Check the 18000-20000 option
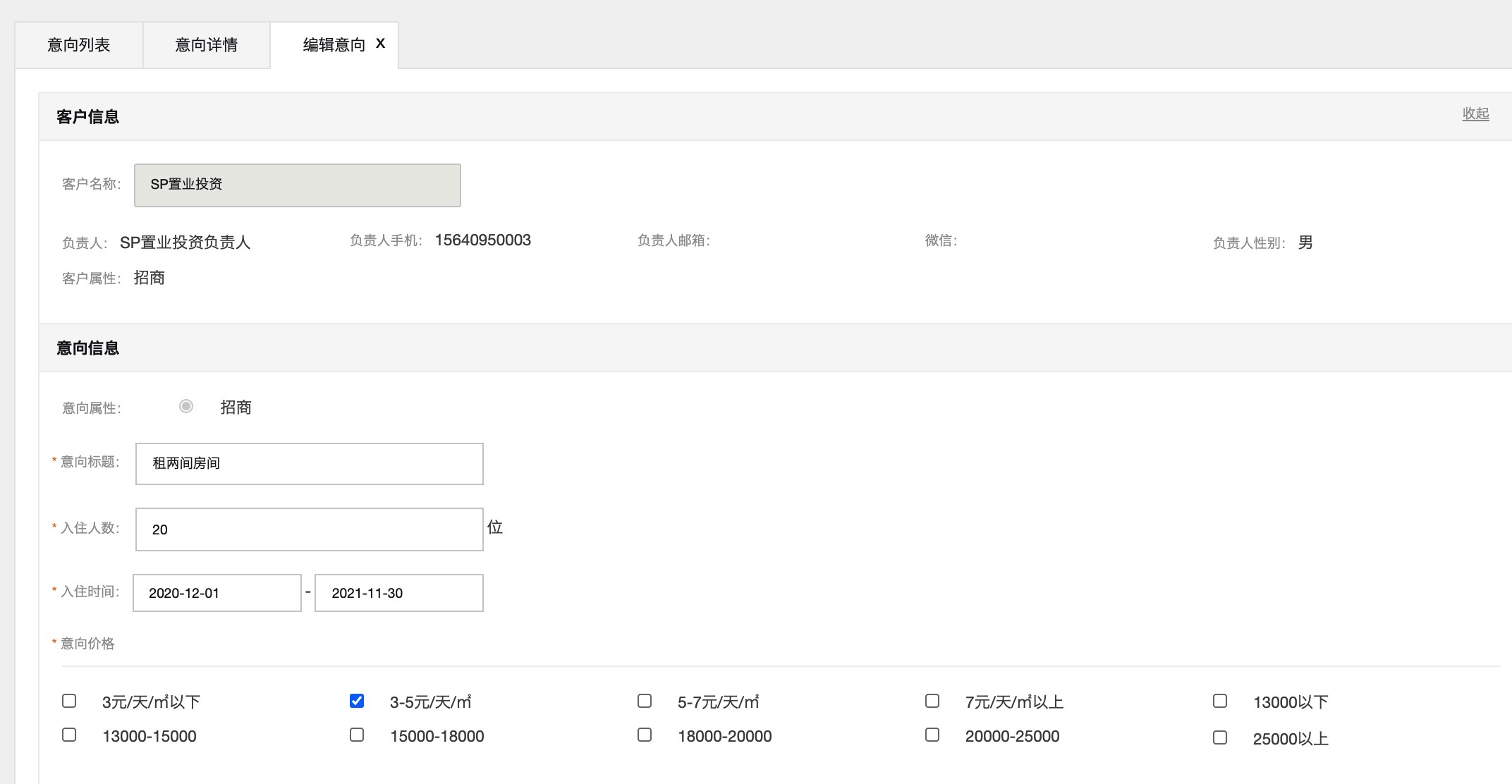 point(645,735)
